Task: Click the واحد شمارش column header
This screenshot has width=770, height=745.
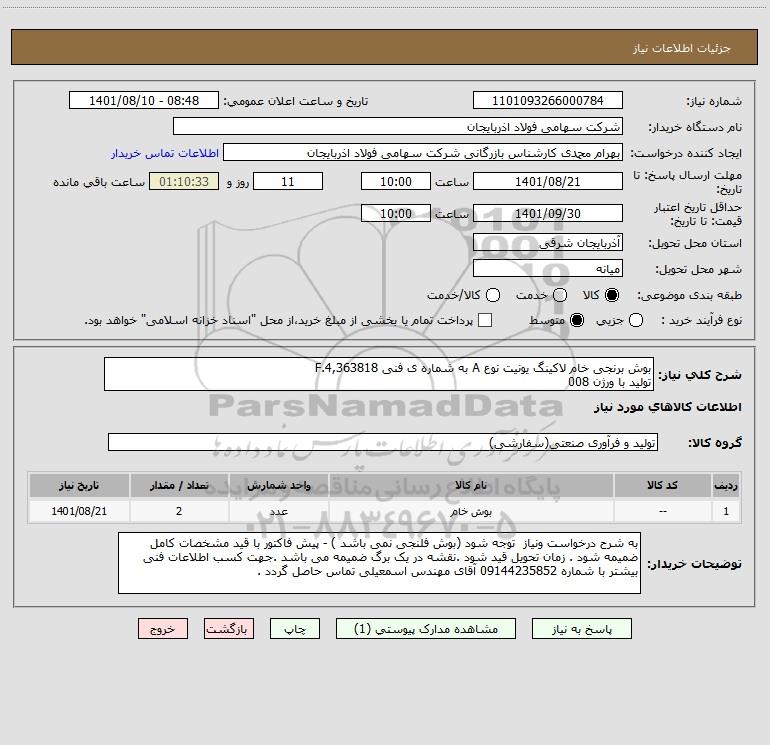Action: click(278, 485)
